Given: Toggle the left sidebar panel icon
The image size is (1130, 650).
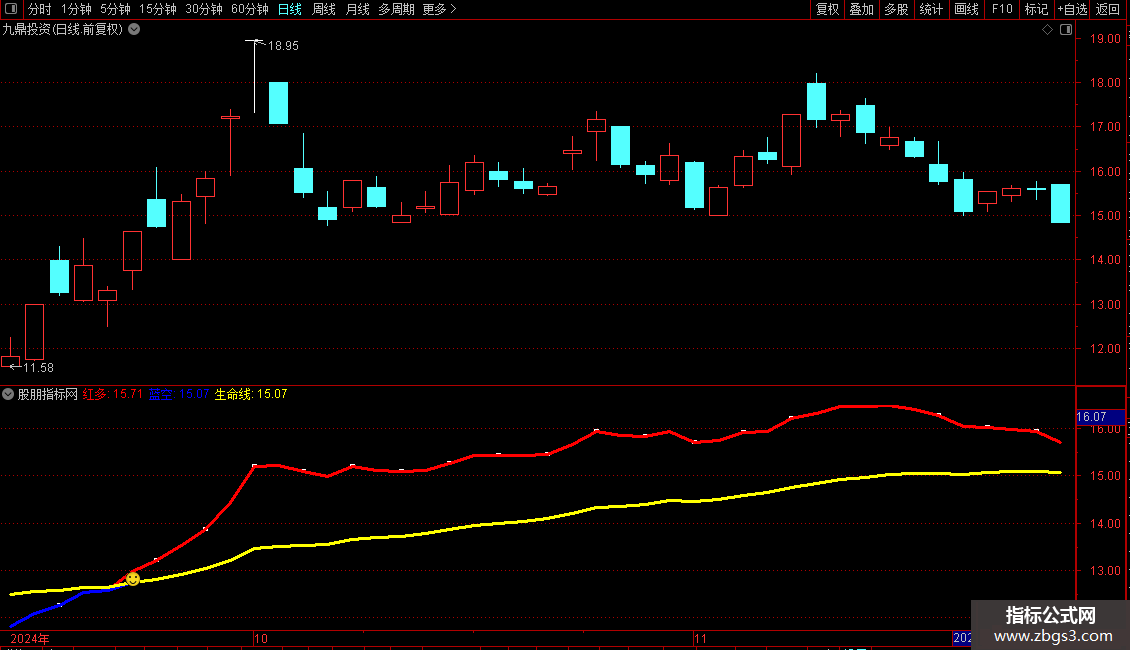Looking at the screenshot, I should [11, 9].
